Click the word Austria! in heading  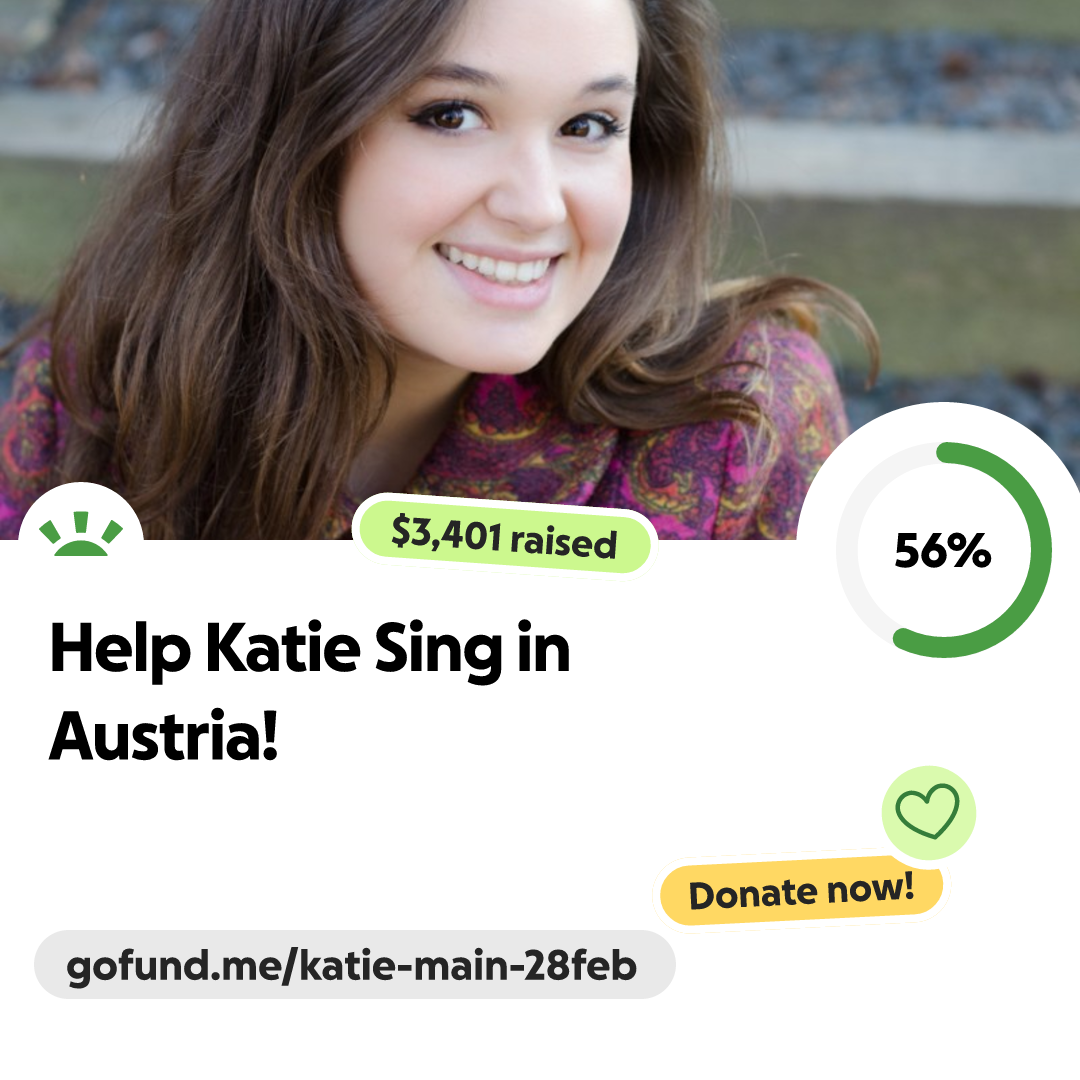(164, 736)
